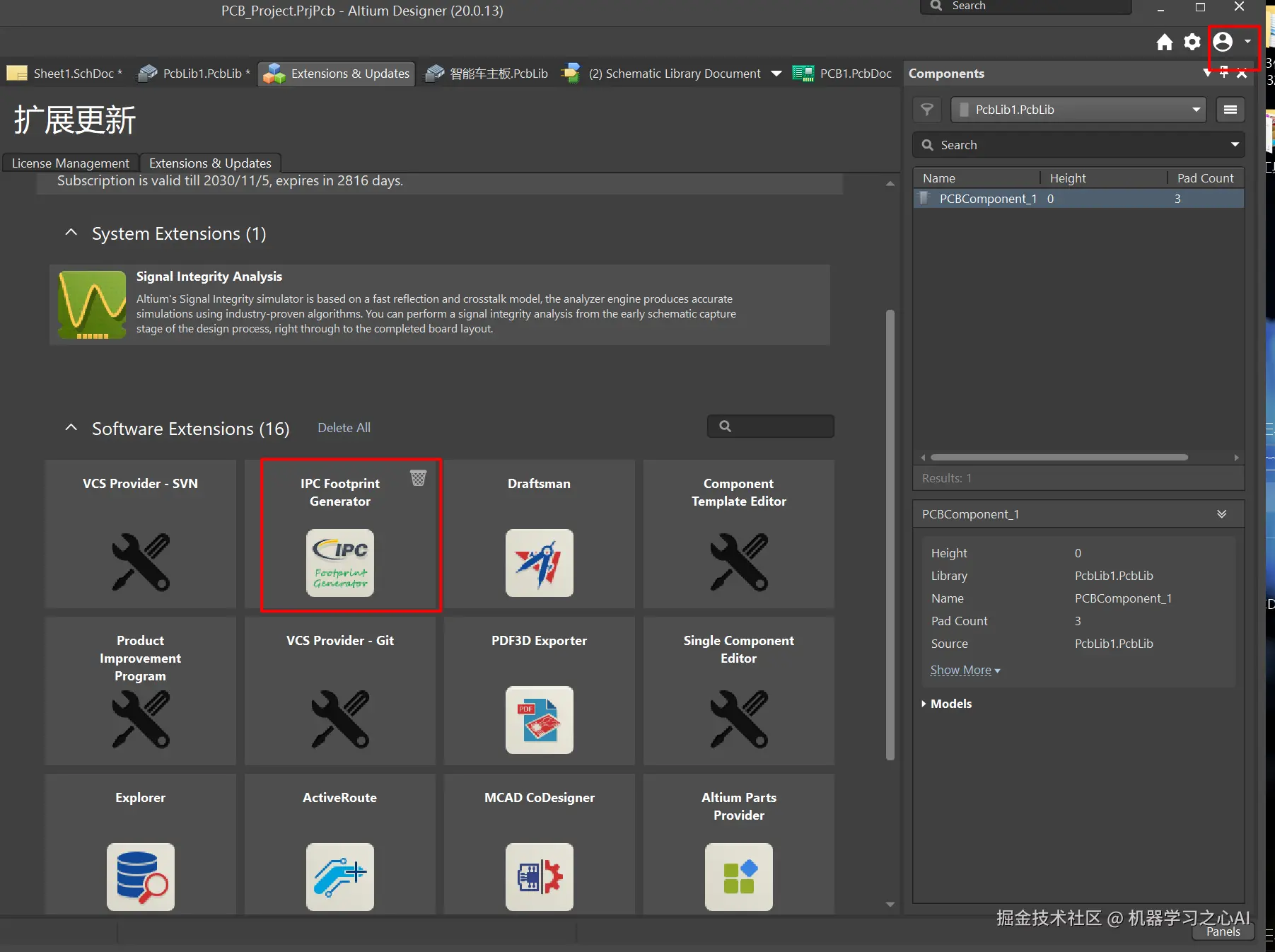1275x952 pixels.
Task: Collapse the PCBComponent_1 details section
Action: 1222,514
